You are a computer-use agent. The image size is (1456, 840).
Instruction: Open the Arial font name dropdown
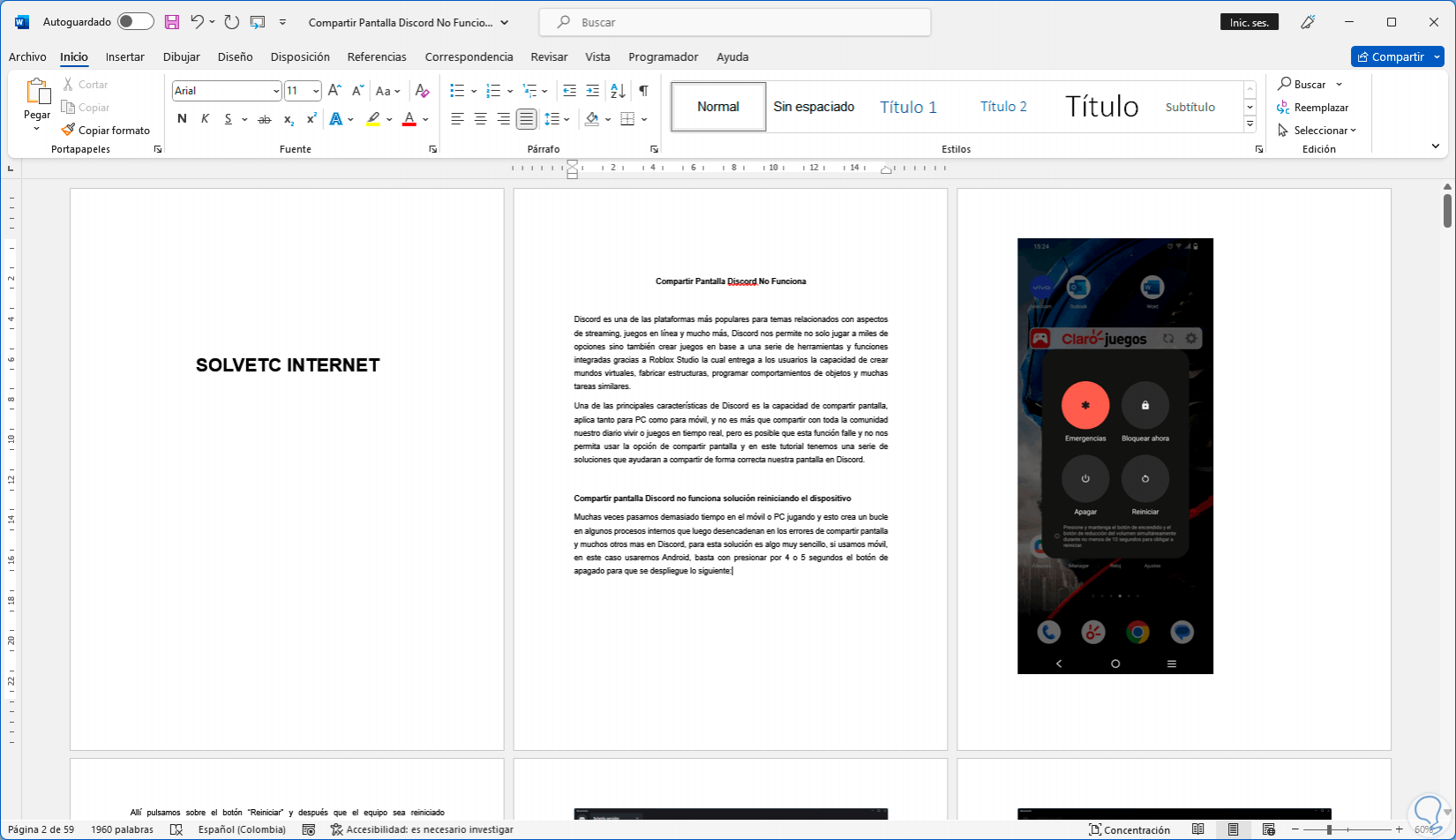[276, 91]
